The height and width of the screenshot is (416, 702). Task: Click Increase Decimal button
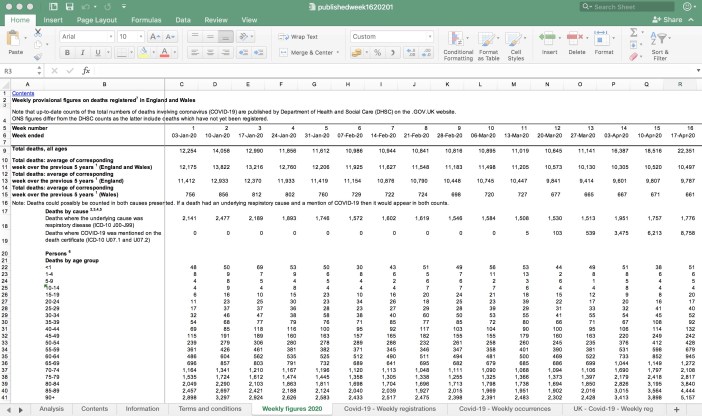coord(411,53)
